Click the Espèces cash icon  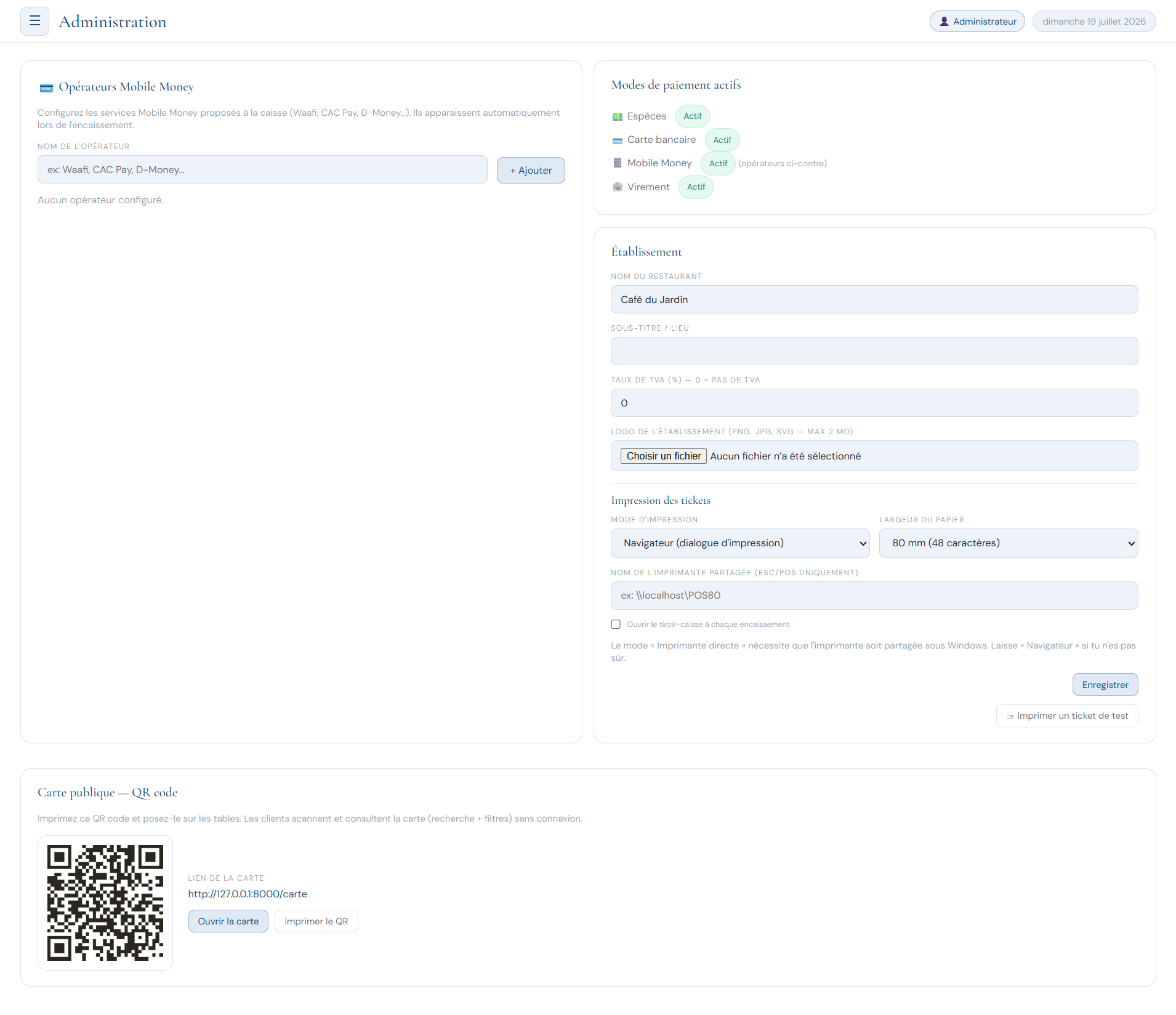point(618,116)
